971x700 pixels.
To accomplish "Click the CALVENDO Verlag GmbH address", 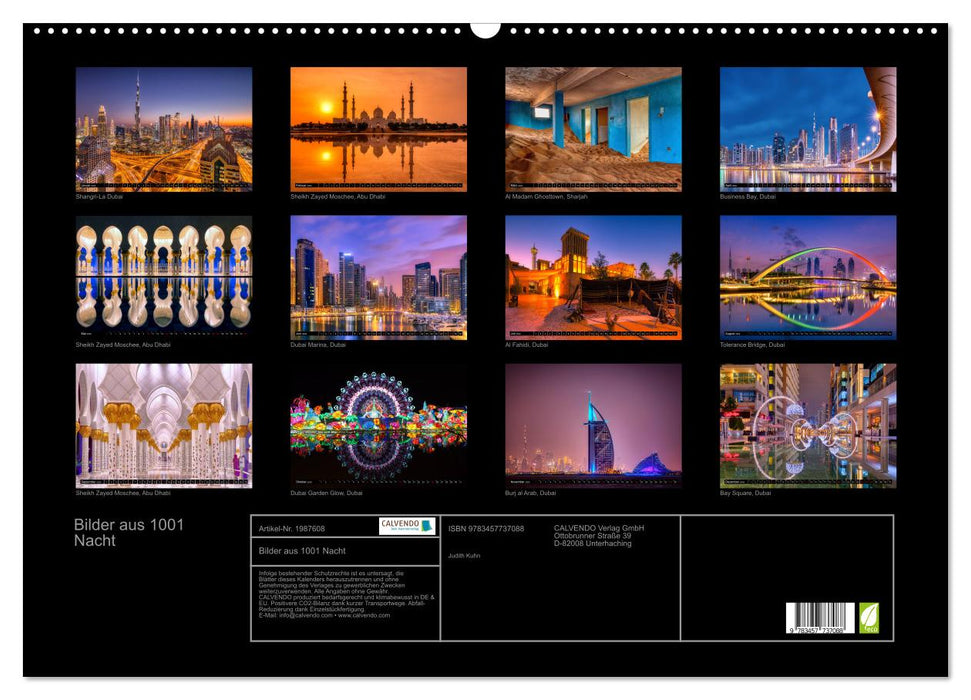I will click(600, 535).
